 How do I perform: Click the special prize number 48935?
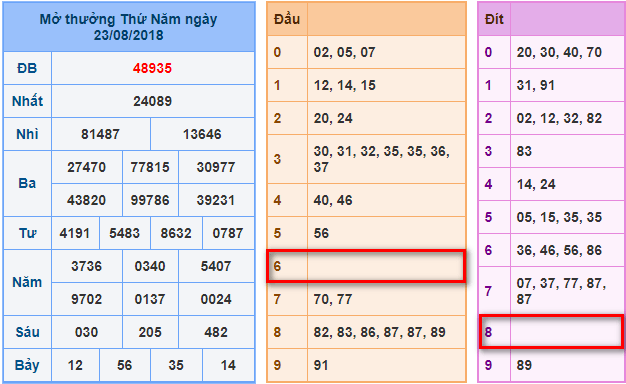click(x=152, y=68)
